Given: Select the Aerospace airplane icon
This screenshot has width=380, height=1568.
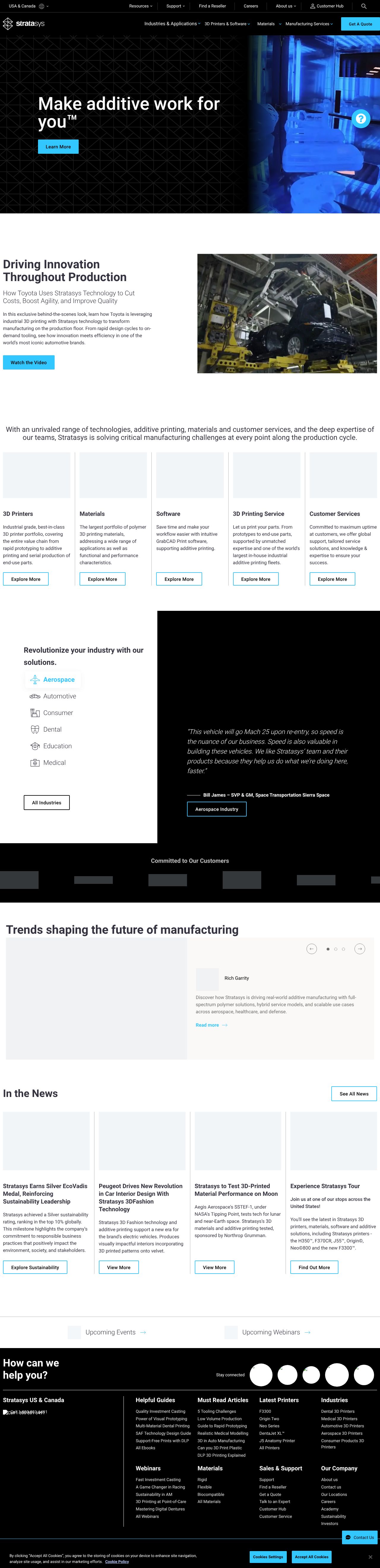Looking at the screenshot, I should pos(35,679).
